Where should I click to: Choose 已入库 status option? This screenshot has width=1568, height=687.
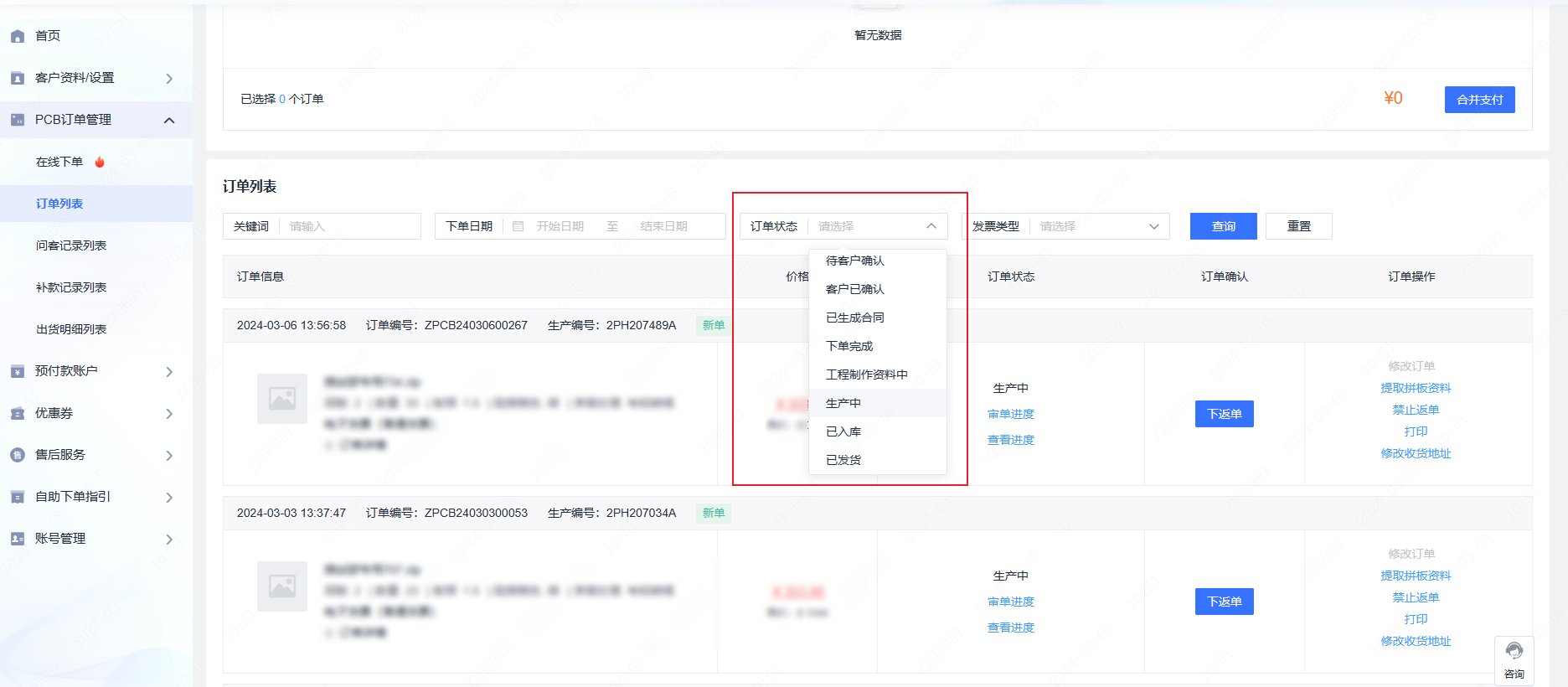coord(878,431)
